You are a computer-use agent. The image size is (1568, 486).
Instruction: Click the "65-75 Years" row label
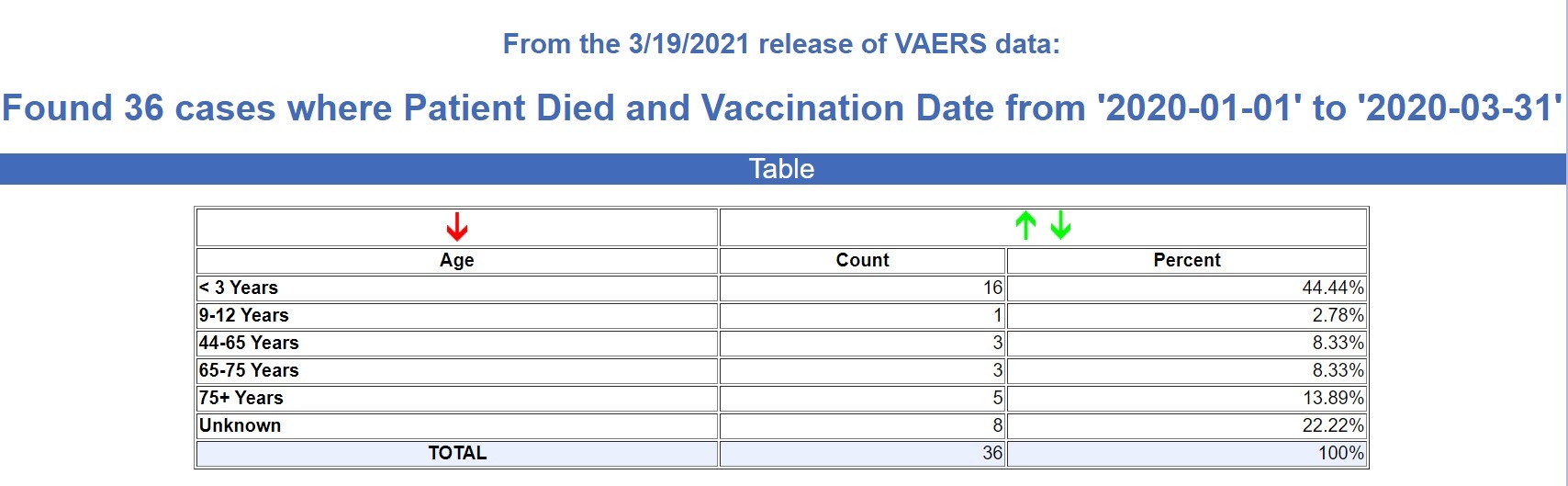[249, 370]
